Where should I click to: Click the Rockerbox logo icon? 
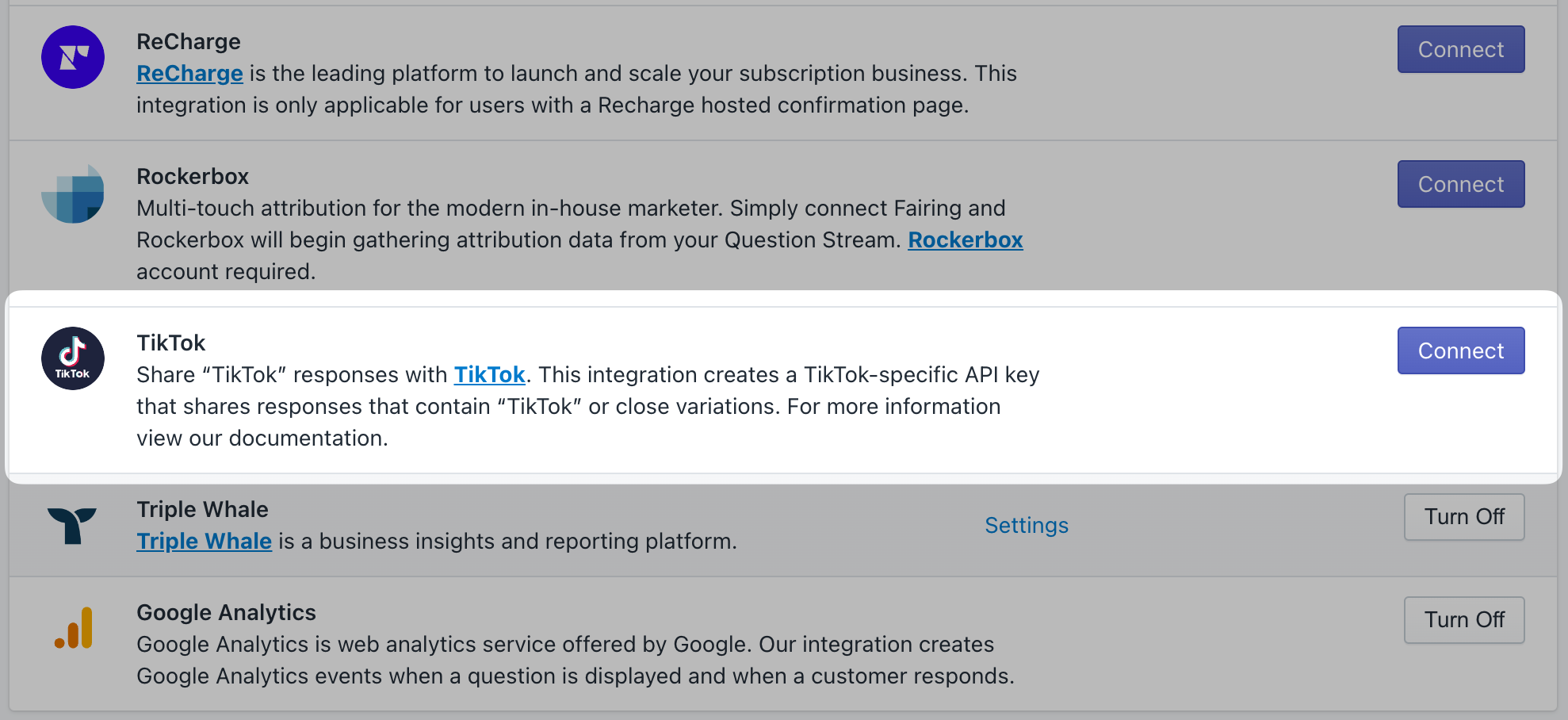tap(73, 193)
